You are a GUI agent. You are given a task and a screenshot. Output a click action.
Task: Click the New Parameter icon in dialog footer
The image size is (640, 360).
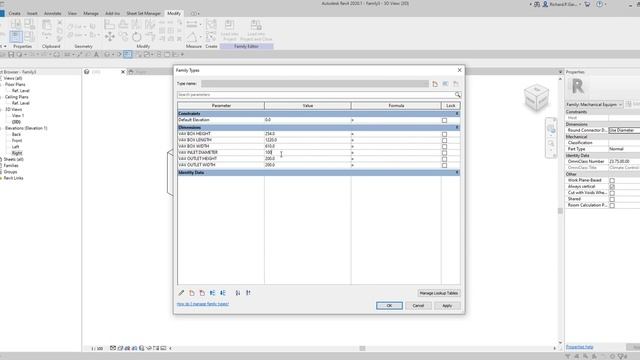192,293
